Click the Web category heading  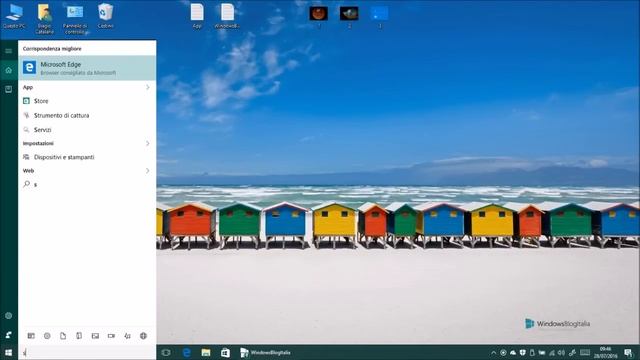(28, 171)
